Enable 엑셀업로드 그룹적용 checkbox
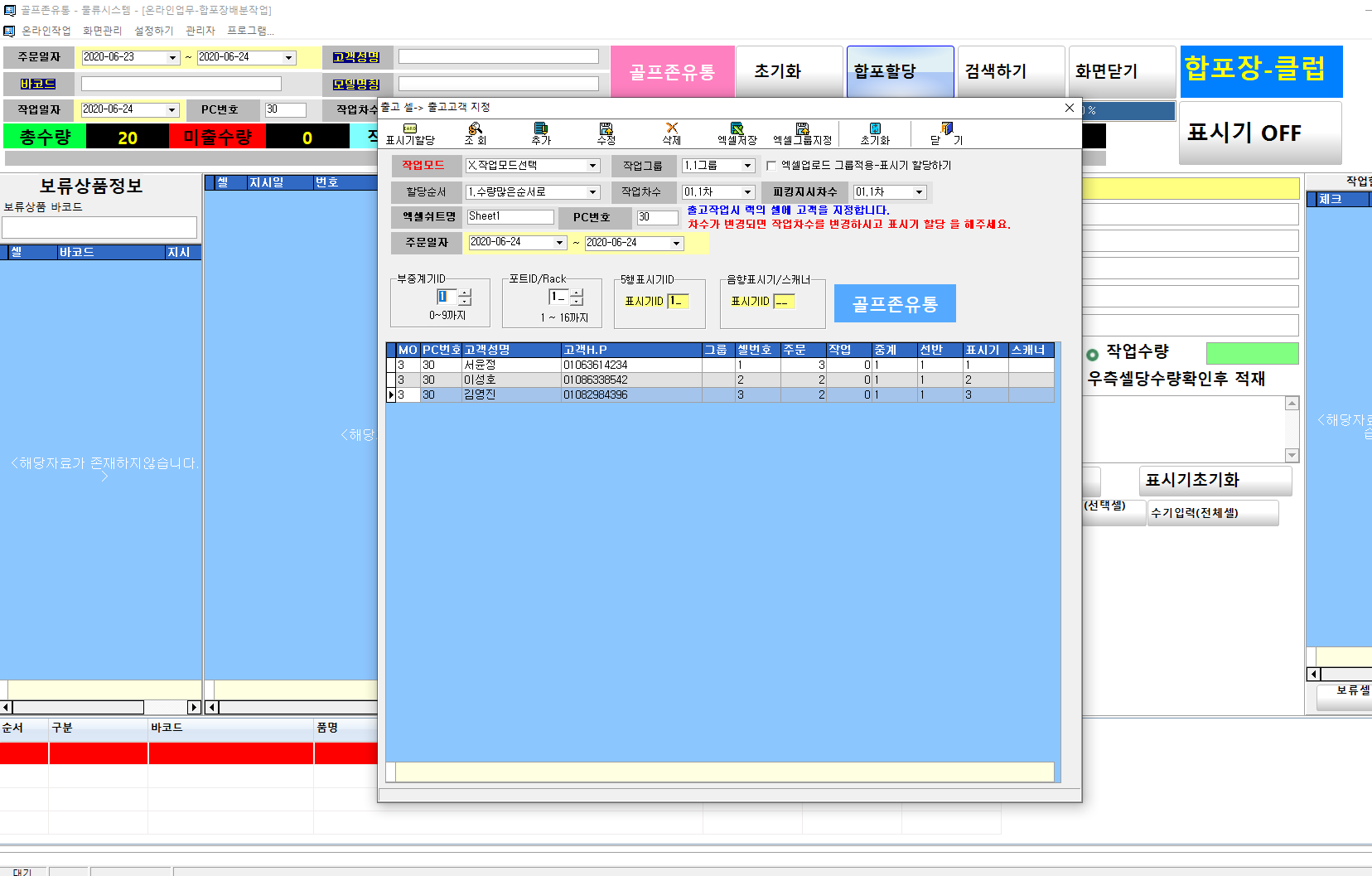The height and width of the screenshot is (876, 1372). [x=771, y=166]
